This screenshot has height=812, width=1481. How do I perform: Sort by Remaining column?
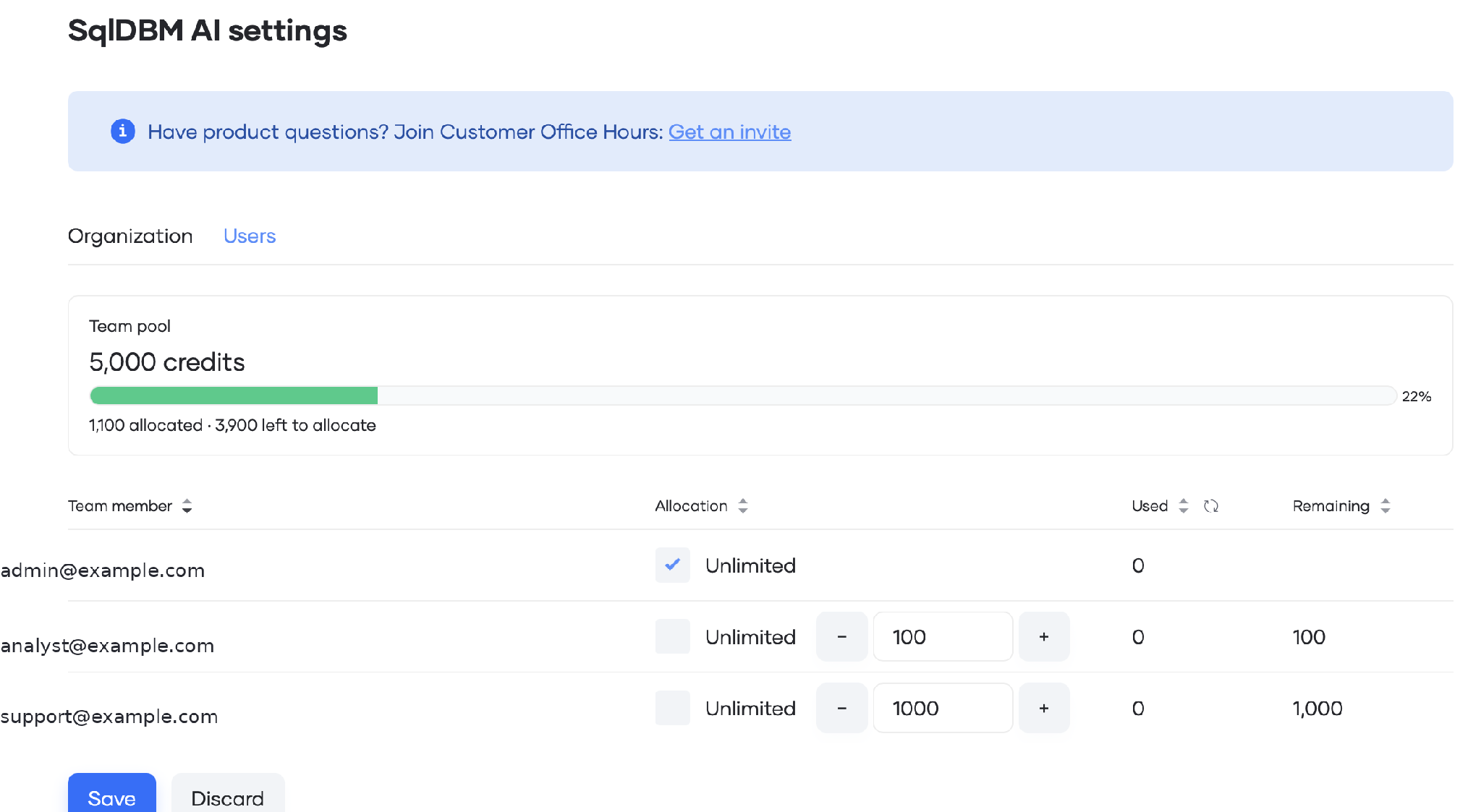click(1385, 506)
